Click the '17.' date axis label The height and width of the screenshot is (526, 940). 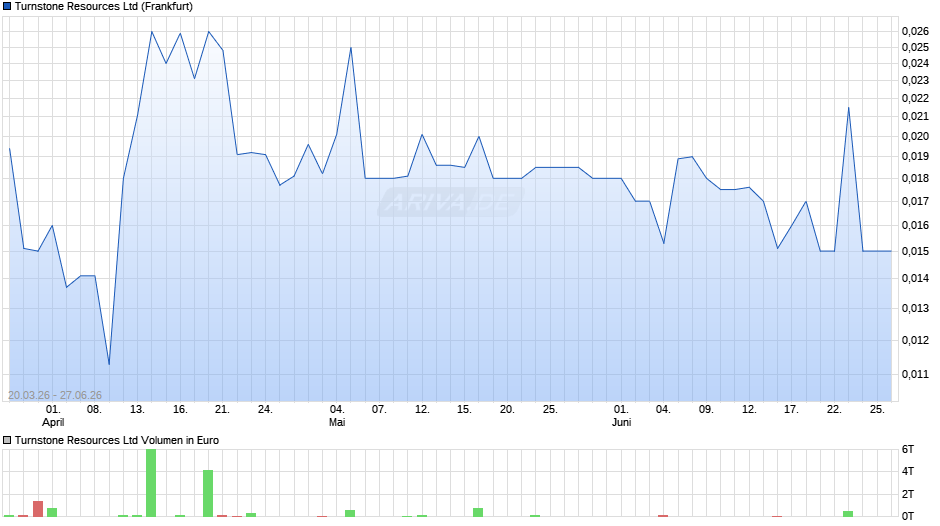[x=791, y=410]
